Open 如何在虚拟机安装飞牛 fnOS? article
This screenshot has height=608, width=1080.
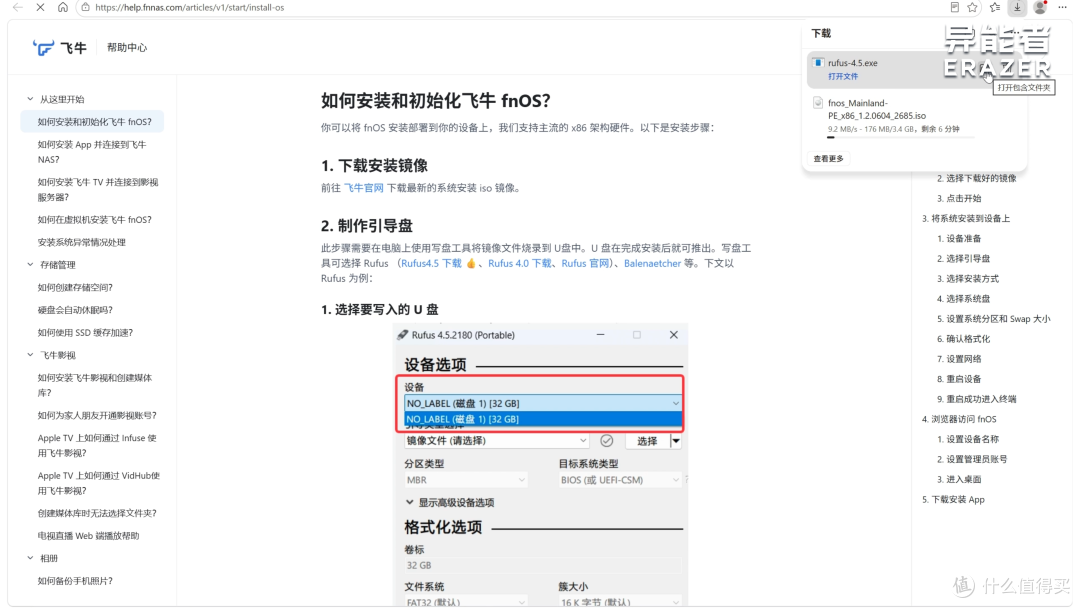[x=94, y=220]
